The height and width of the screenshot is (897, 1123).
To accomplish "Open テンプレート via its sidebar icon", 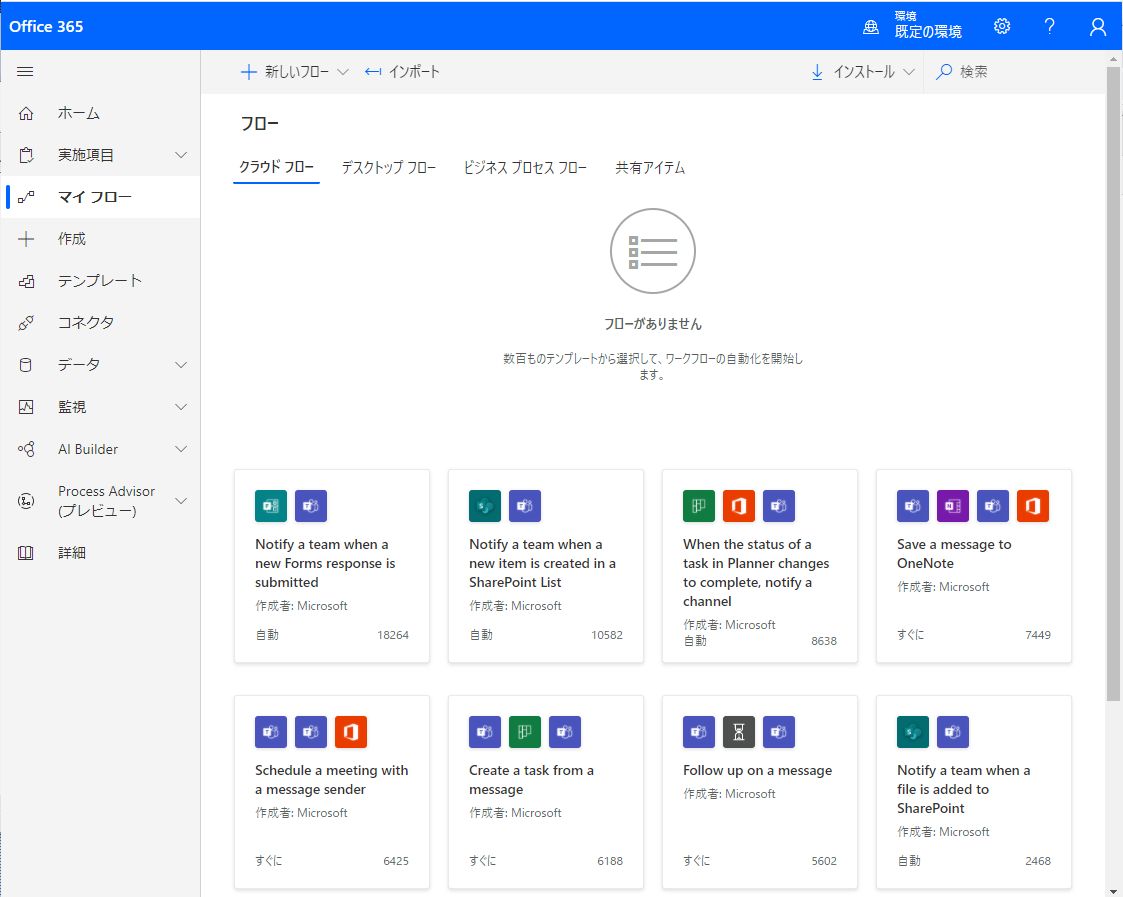I will click(x=26, y=281).
